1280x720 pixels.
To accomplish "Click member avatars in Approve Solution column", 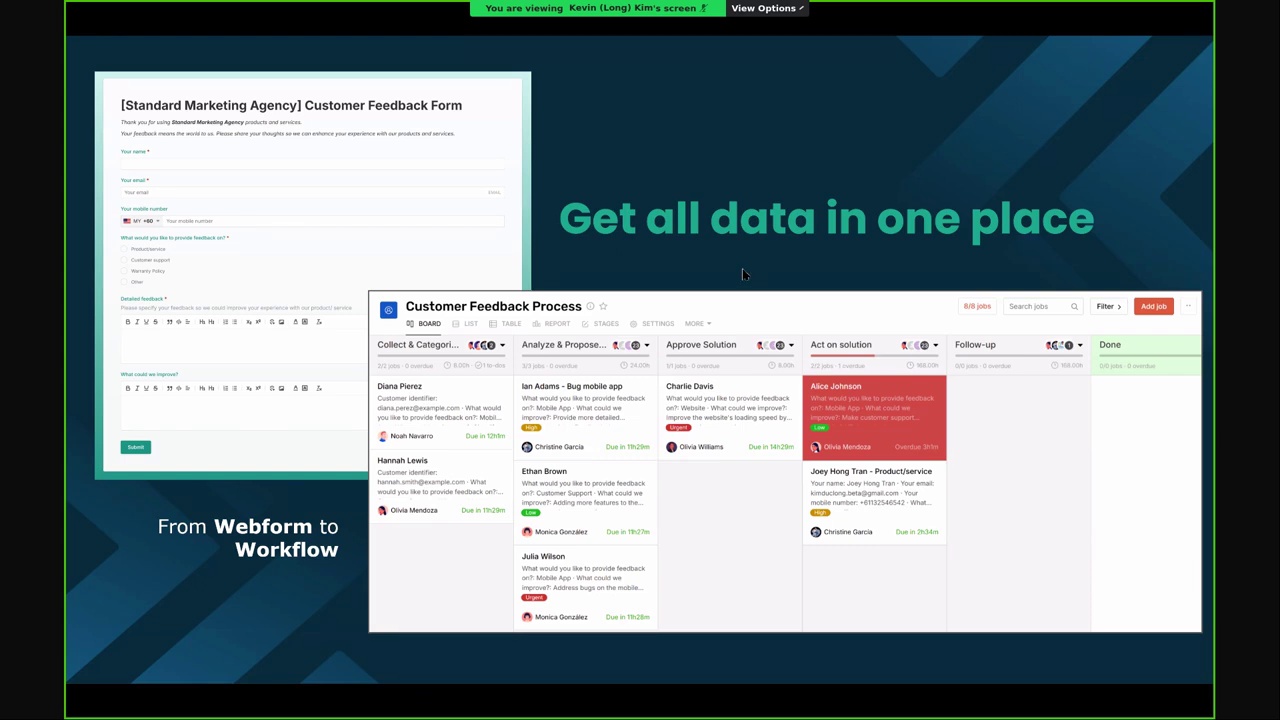I will [771, 345].
